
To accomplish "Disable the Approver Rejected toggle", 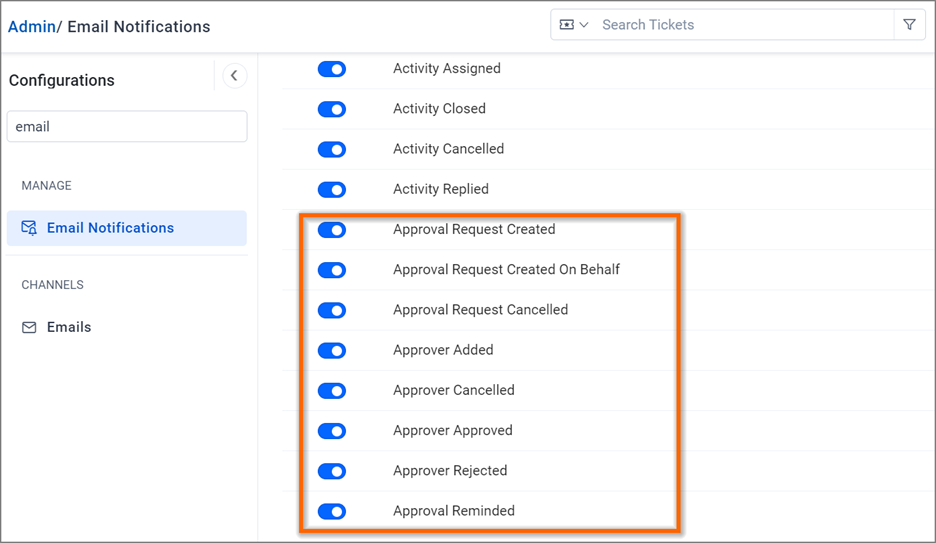I will [332, 471].
